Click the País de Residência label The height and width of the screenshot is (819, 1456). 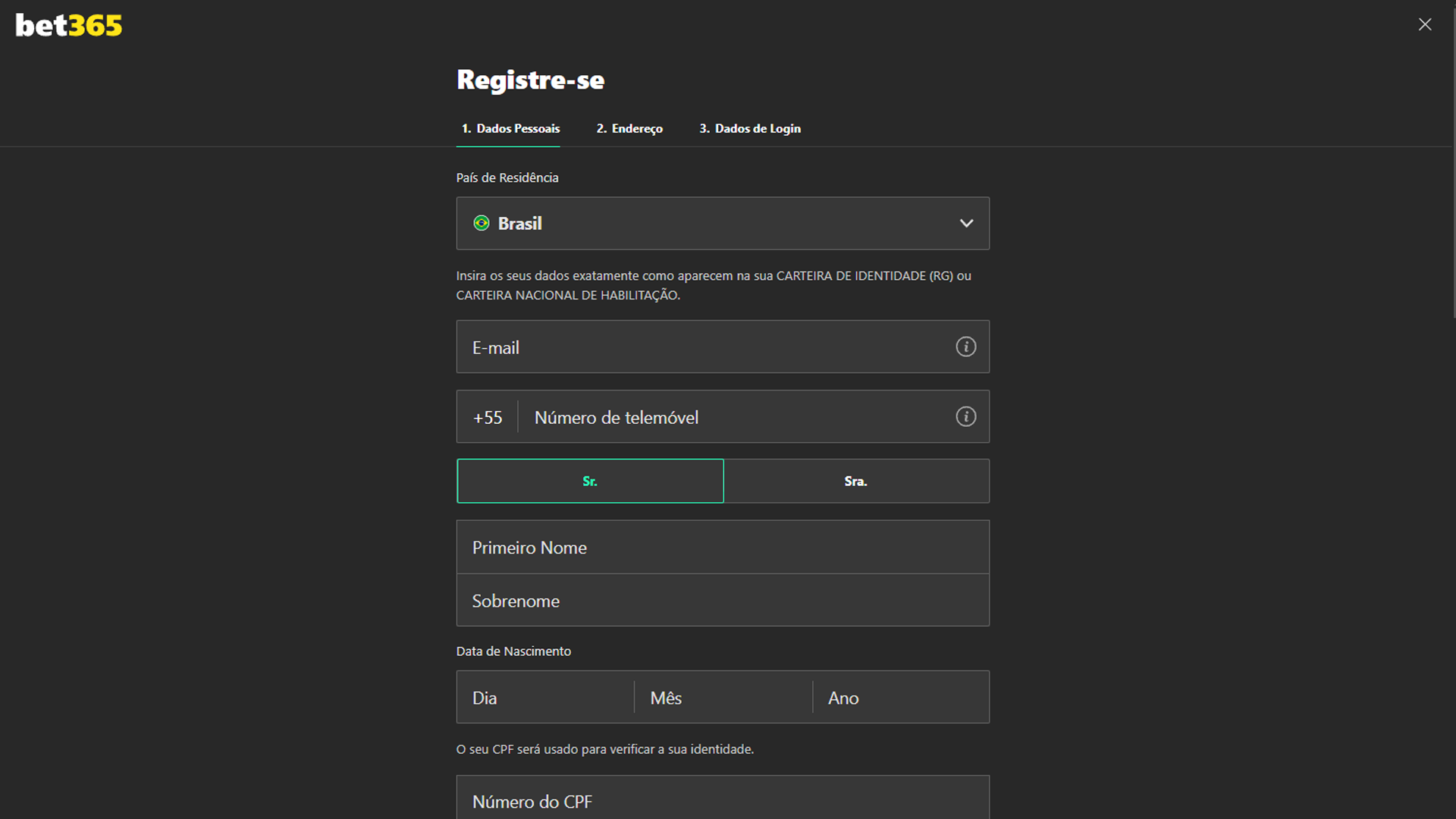507,177
